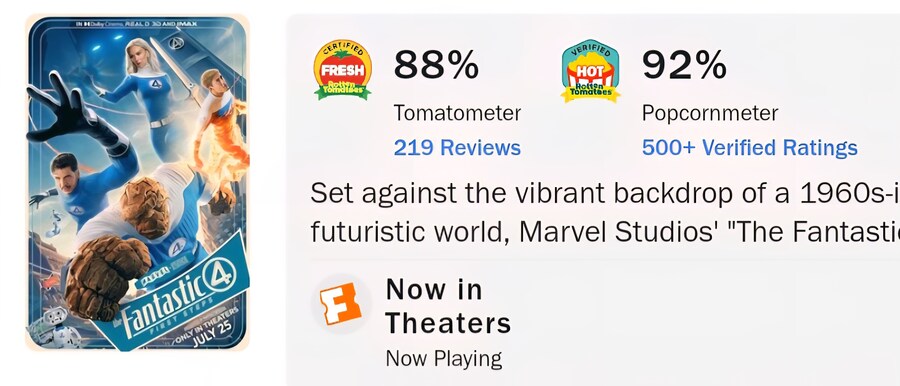The height and width of the screenshot is (386, 900).
Task: Click the orange Fandango ticket icon
Action: (x=341, y=303)
